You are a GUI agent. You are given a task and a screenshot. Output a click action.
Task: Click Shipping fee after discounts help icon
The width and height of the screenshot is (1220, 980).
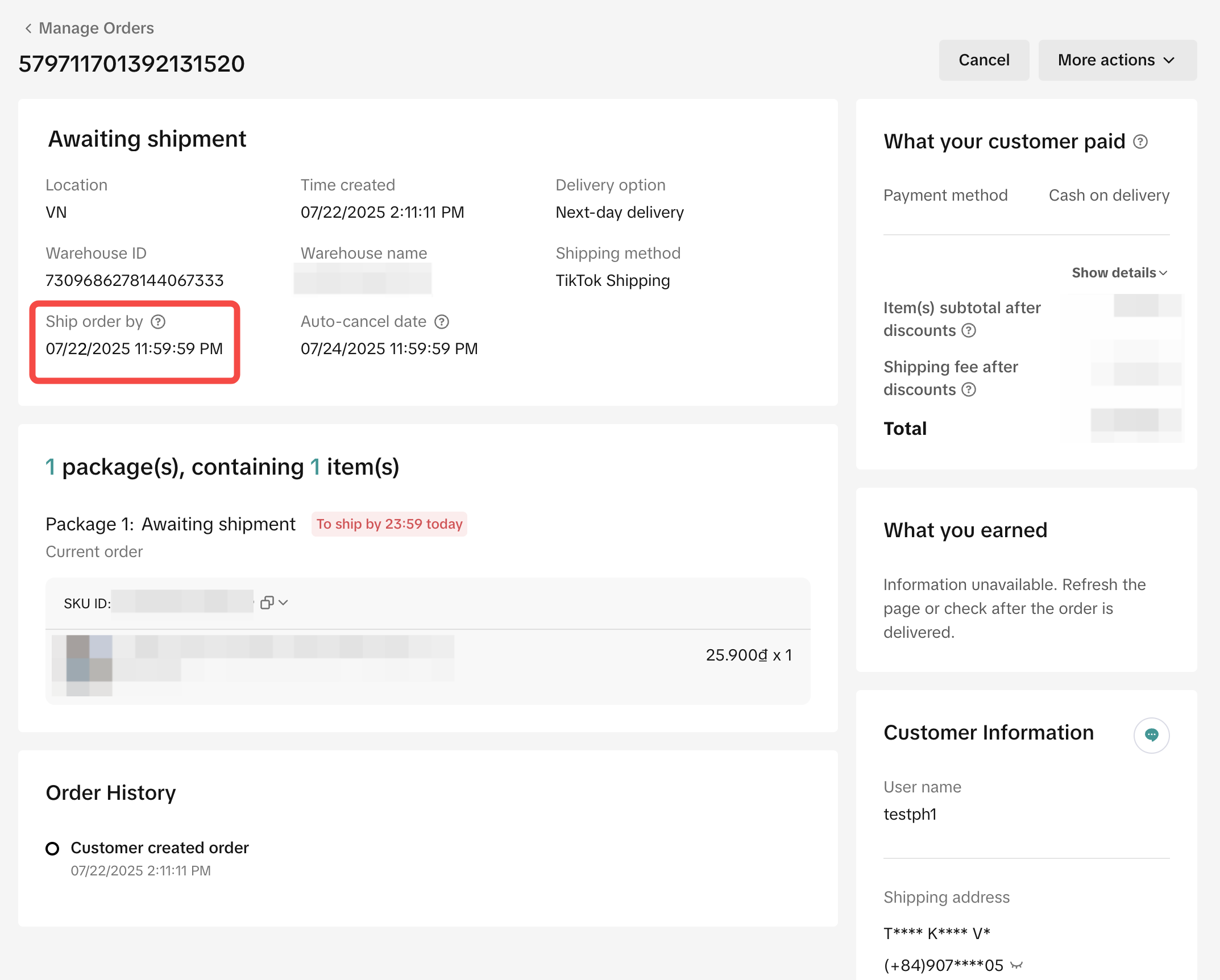(x=969, y=389)
